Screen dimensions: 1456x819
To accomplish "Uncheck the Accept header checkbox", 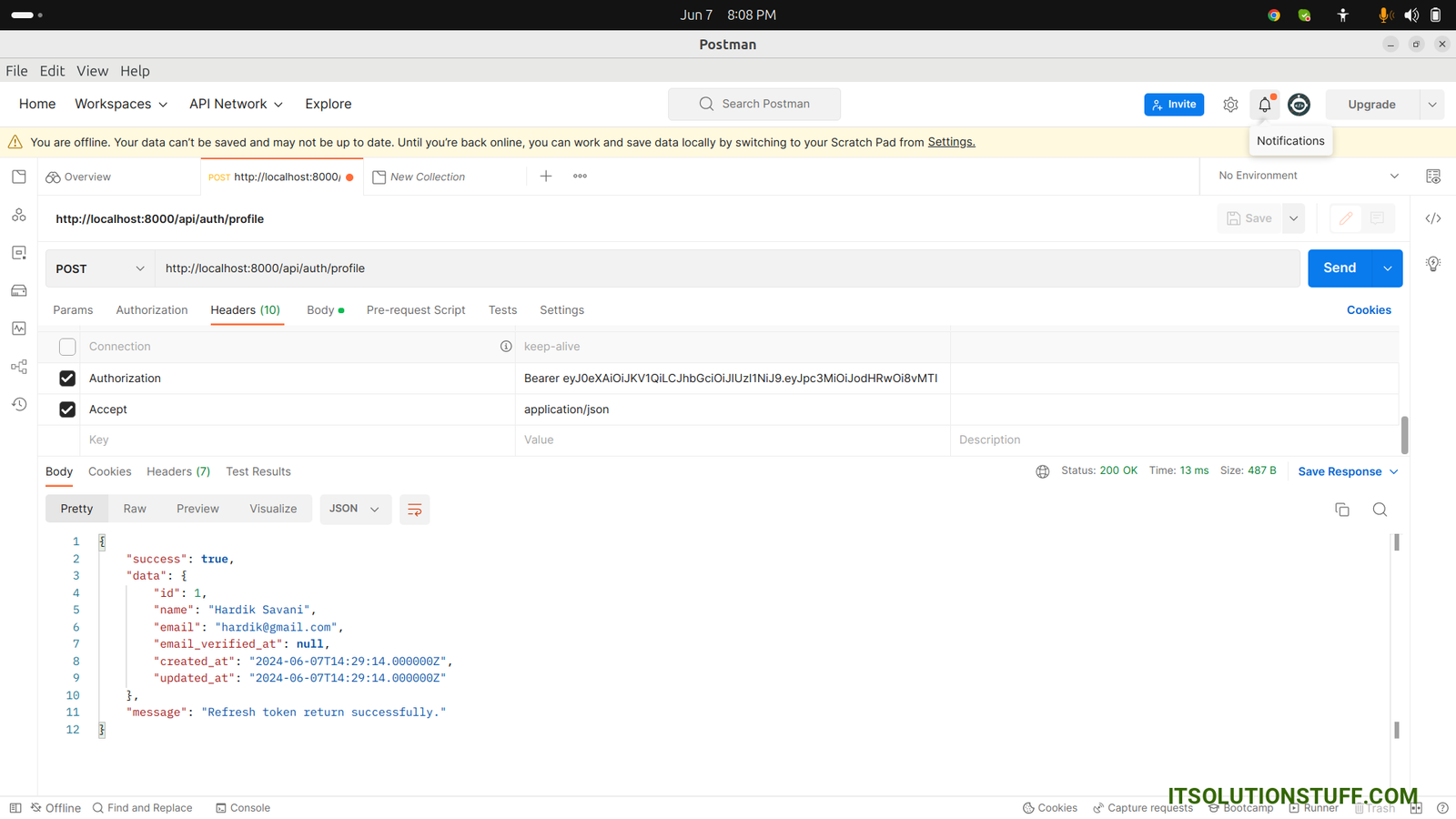I will pyautogui.click(x=67, y=409).
